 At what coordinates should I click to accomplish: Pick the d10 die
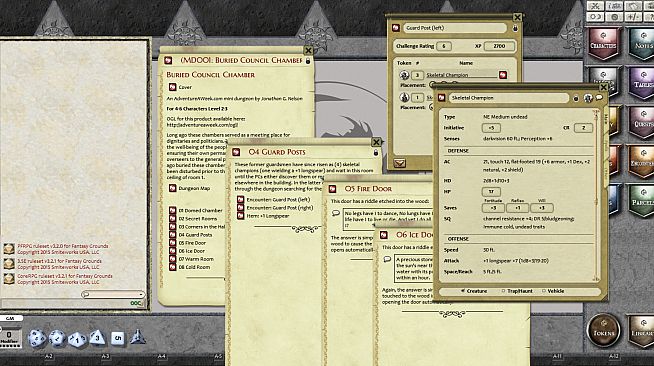[77, 339]
